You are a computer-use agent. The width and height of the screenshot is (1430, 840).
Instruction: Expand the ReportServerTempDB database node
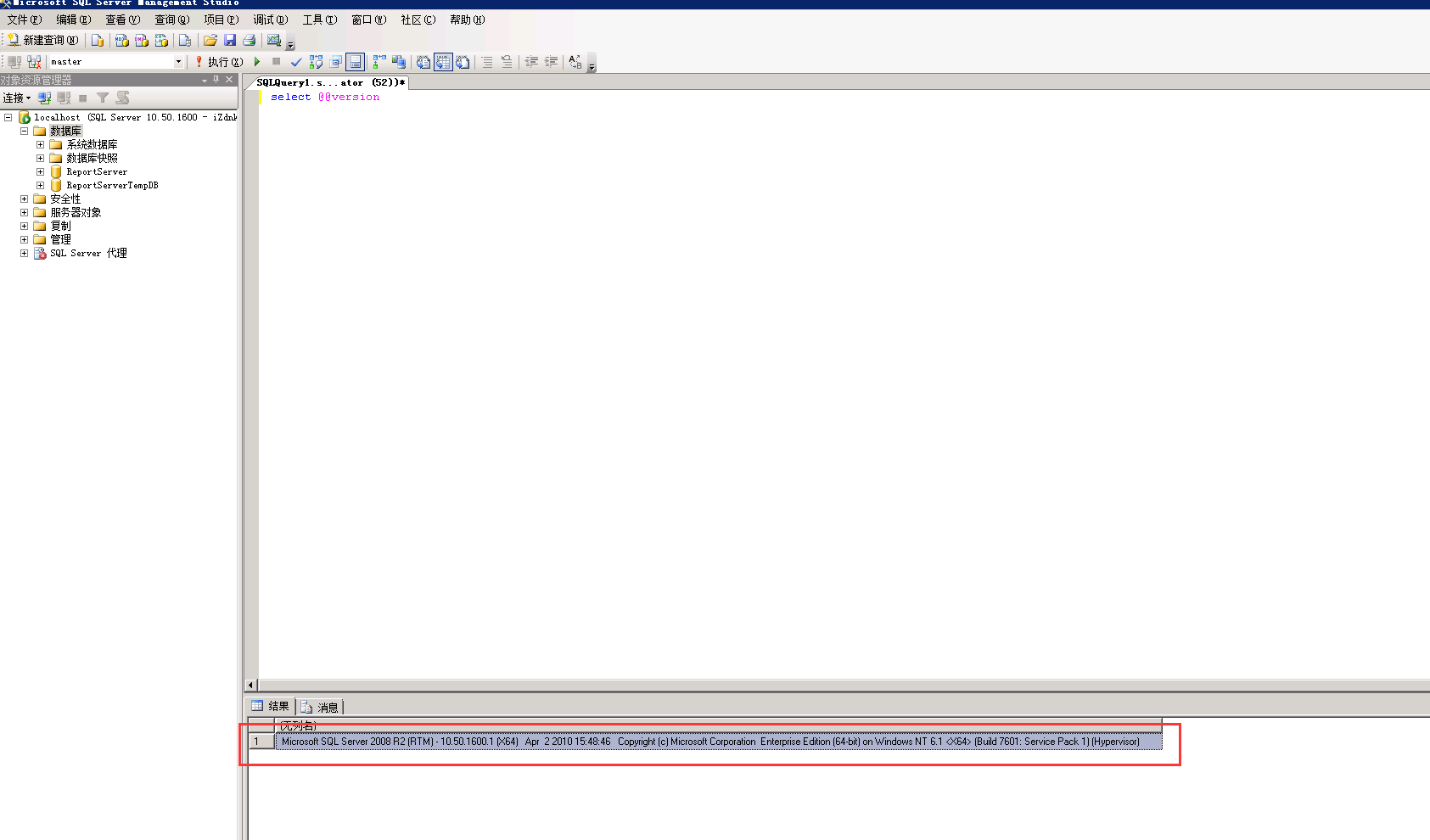point(40,186)
